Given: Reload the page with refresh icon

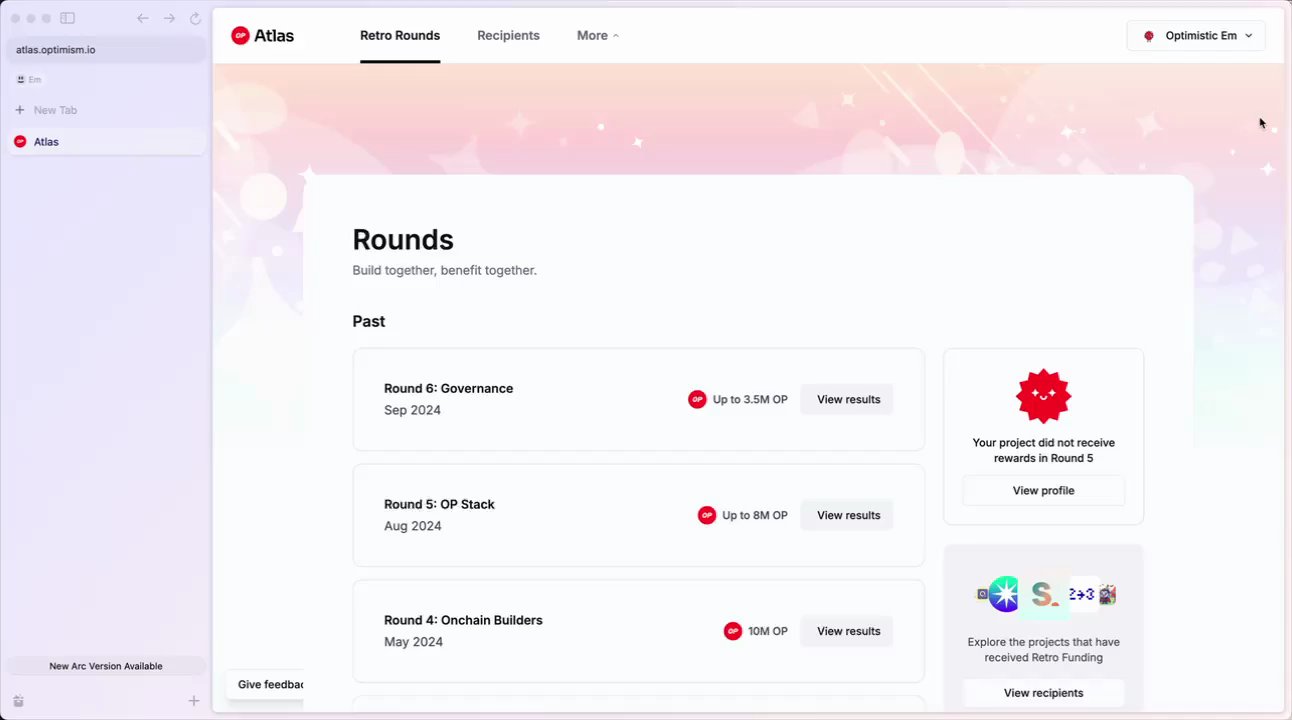Looking at the screenshot, I should (x=195, y=18).
